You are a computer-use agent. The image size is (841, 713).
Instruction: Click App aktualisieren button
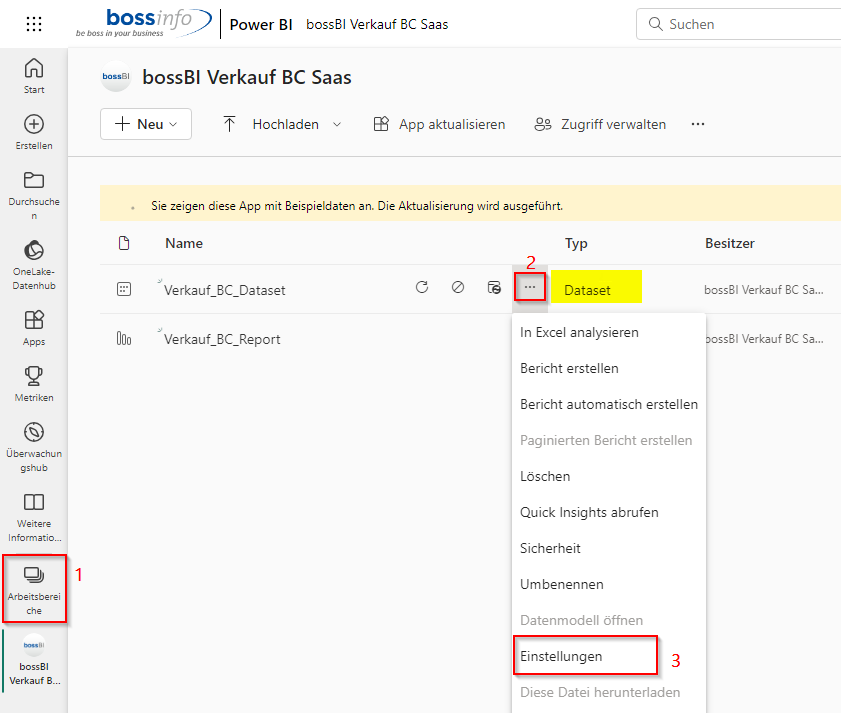point(439,124)
